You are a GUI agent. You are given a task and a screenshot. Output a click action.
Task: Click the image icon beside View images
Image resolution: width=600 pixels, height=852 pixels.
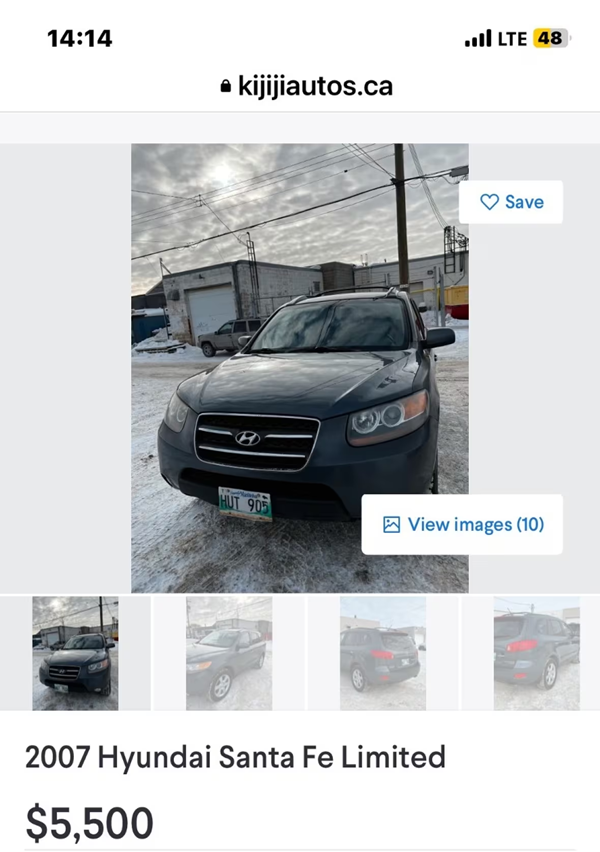point(391,524)
